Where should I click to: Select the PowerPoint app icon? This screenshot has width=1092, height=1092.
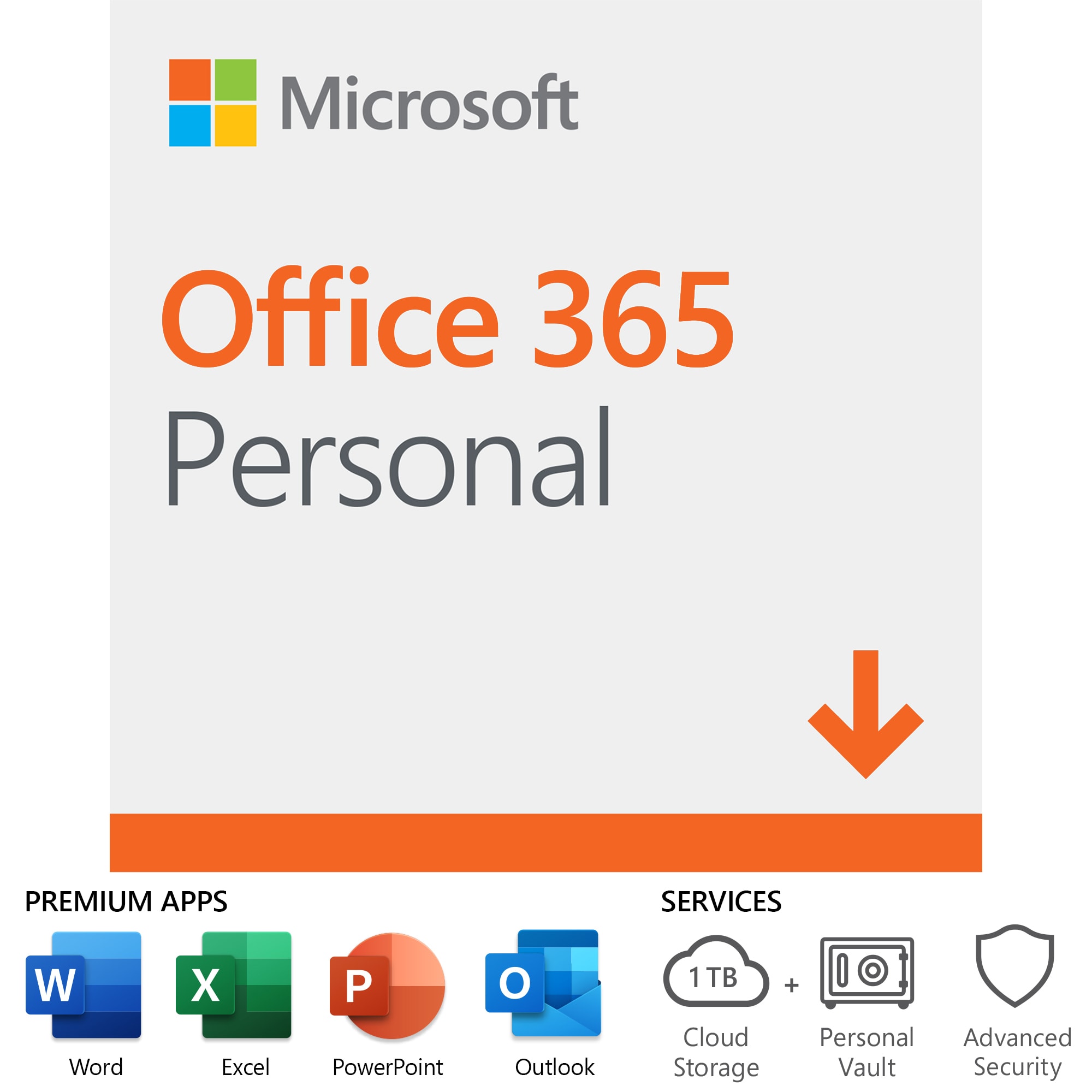[x=388, y=986]
